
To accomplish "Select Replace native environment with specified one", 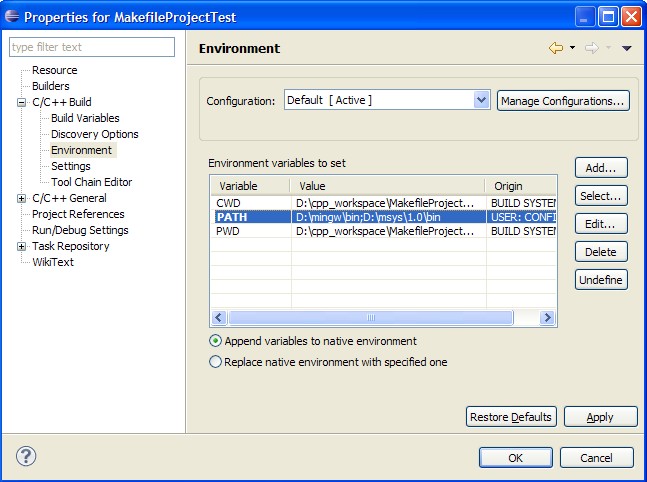I will pos(215,362).
